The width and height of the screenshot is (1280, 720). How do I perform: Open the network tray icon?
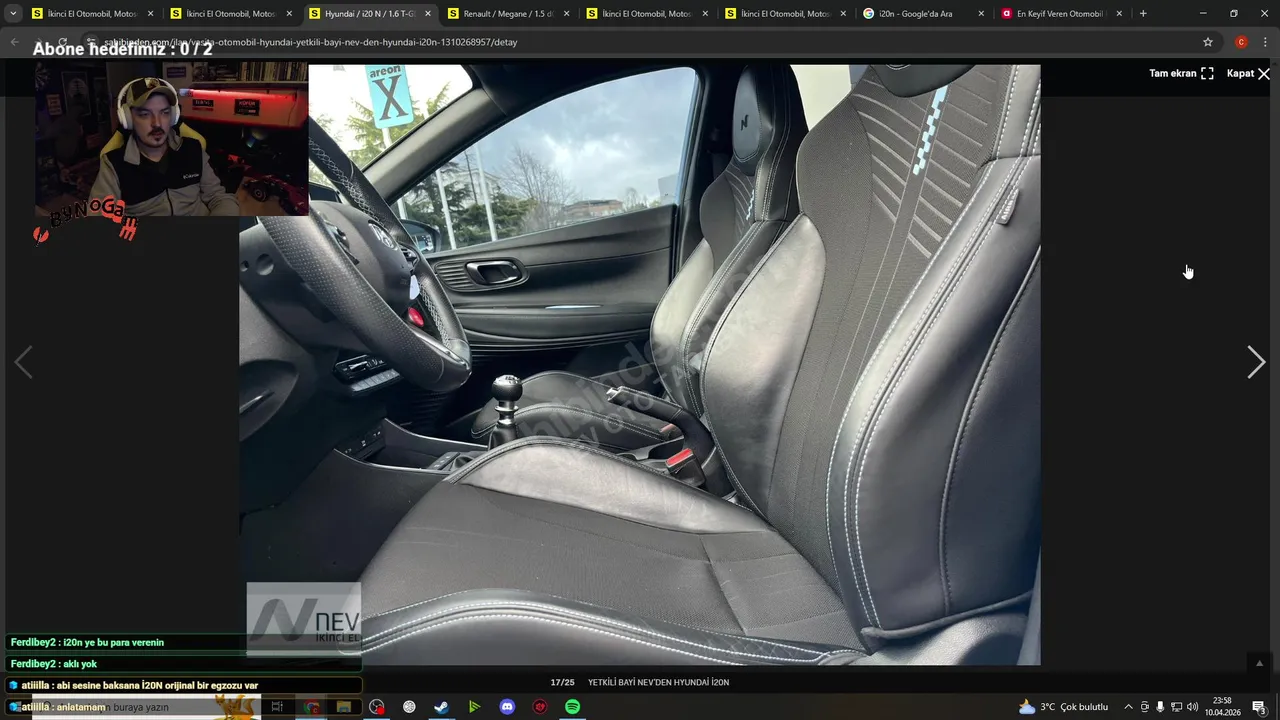click(x=1176, y=707)
